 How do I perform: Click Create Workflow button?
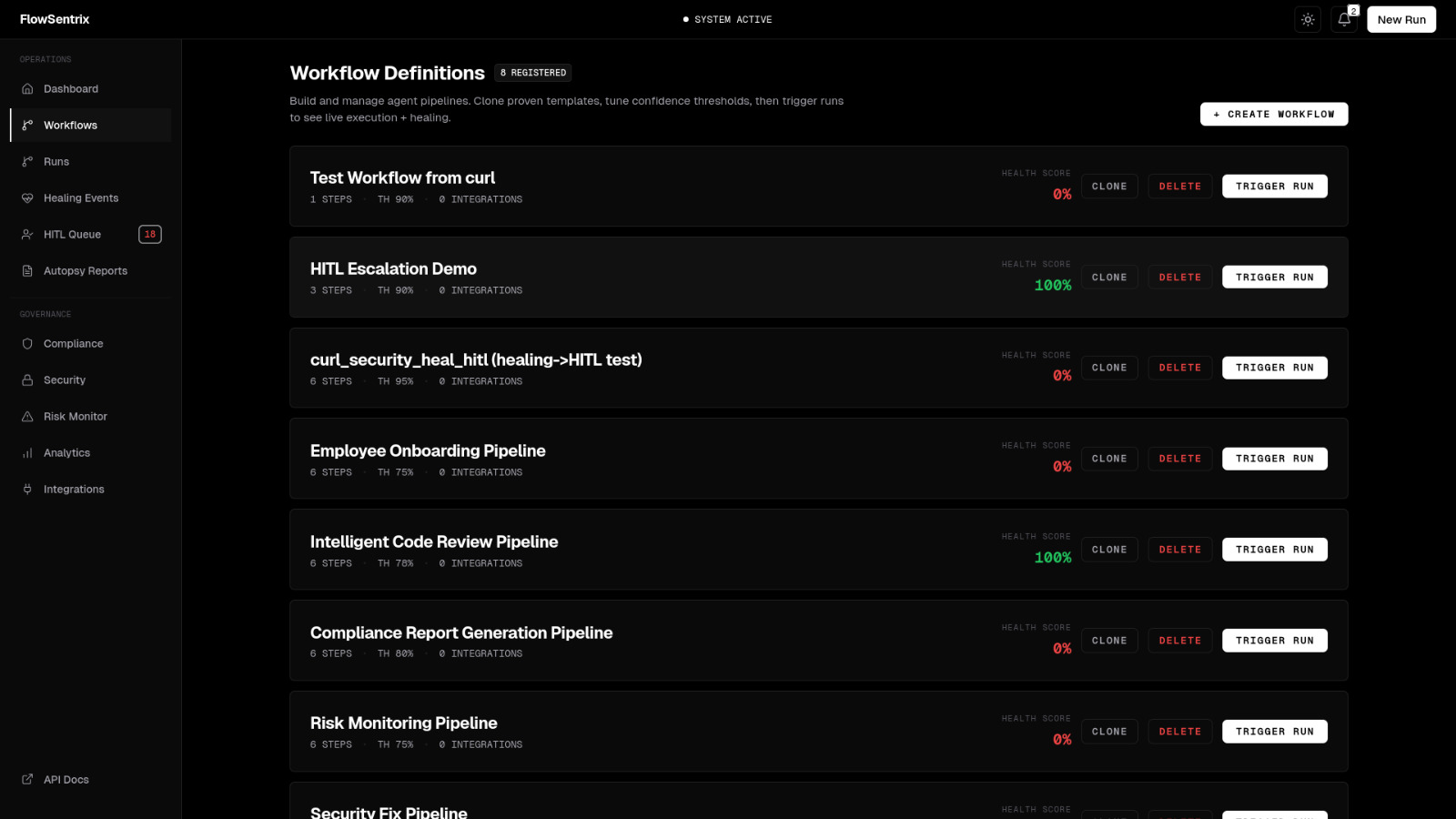point(1274,114)
